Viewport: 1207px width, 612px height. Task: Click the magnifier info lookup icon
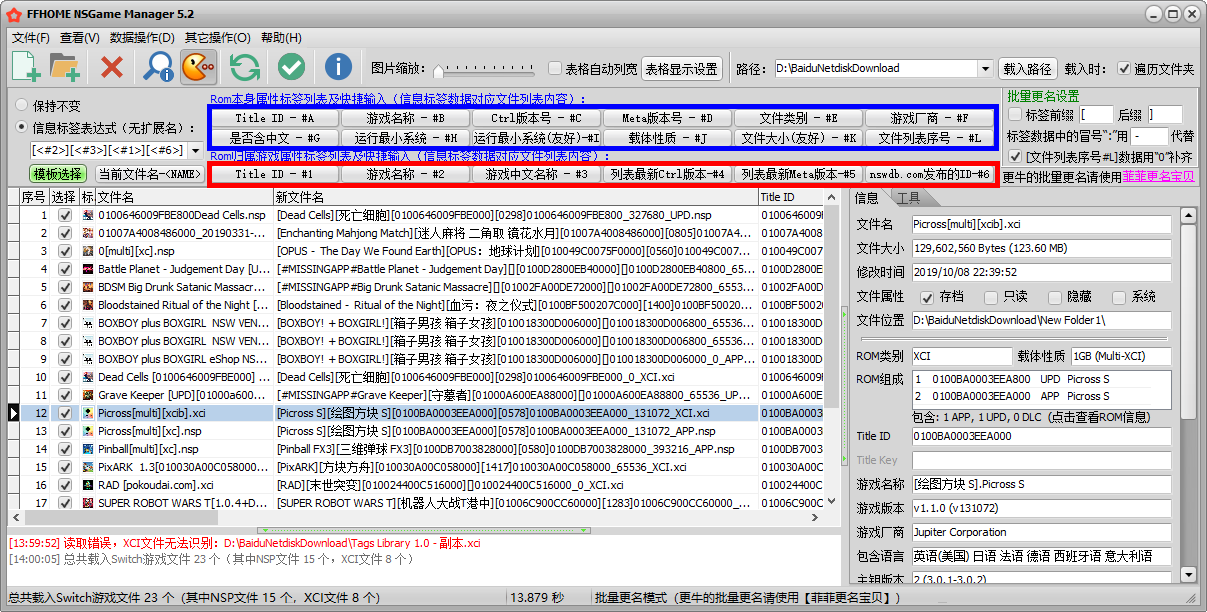pos(158,67)
